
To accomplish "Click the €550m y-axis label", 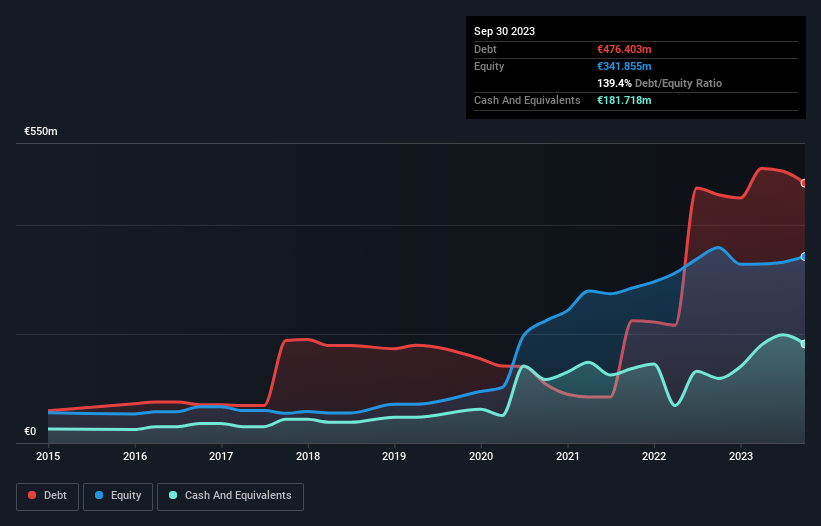I will pyautogui.click(x=41, y=131).
